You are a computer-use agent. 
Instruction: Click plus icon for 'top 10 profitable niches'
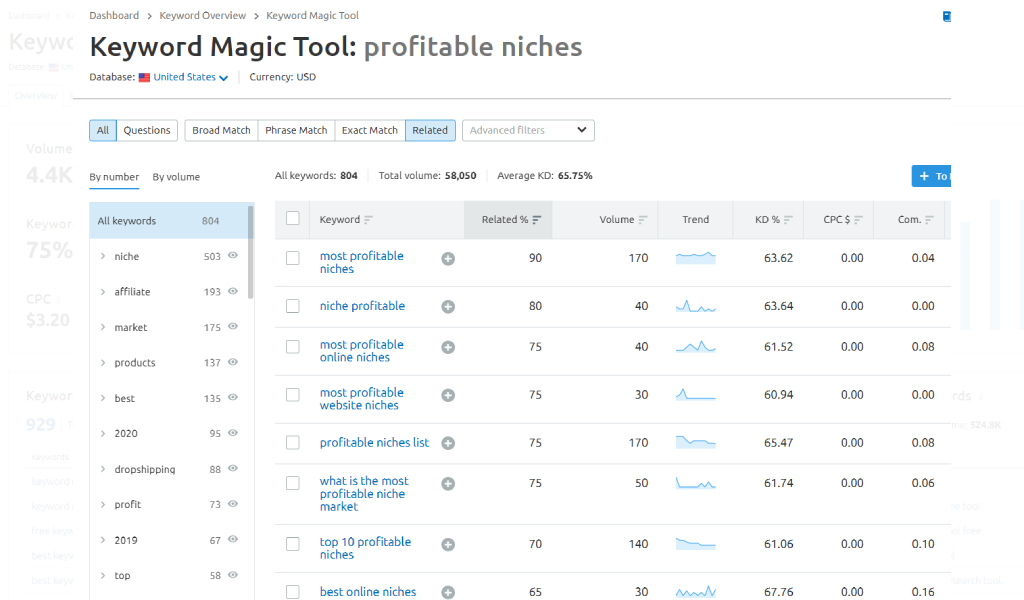tap(448, 545)
